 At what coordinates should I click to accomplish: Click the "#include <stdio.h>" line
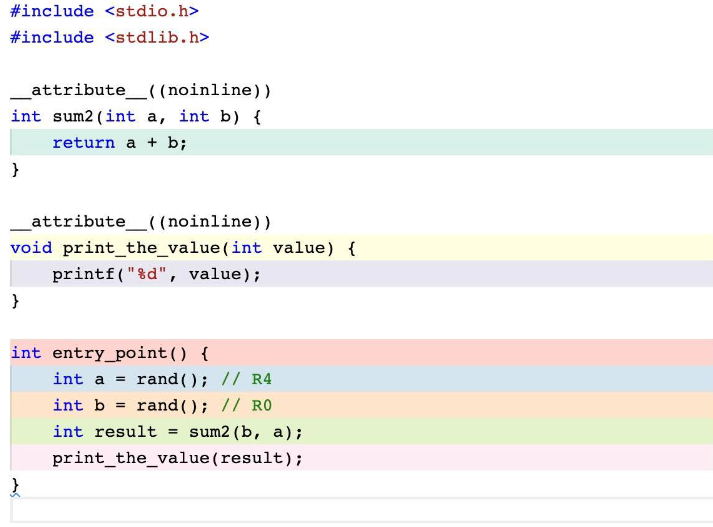click(x=105, y=11)
